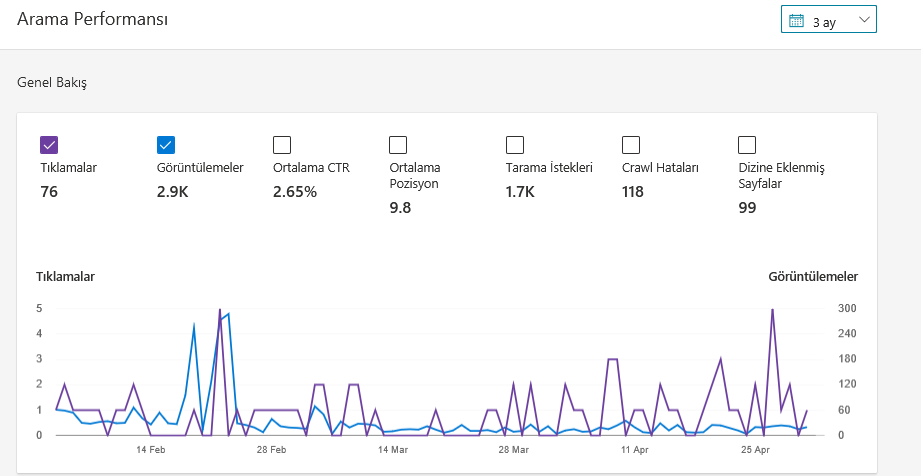The width and height of the screenshot is (921, 476).
Task: Click the 14 Feb chart date label
Action: coord(150,450)
